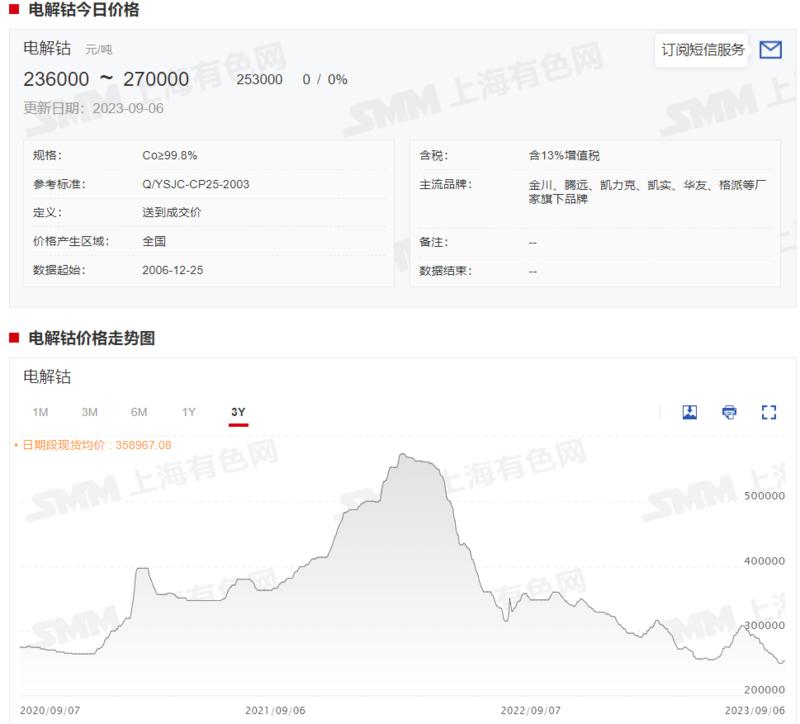800x724 pixels.
Task: View the price chart in fullscreen mode
Action: pos(768,411)
